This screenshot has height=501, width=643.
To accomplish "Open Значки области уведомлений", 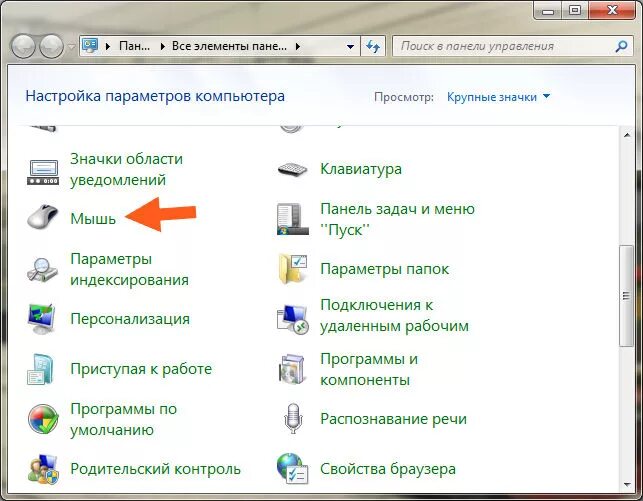I will pyautogui.click(x=126, y=169).
